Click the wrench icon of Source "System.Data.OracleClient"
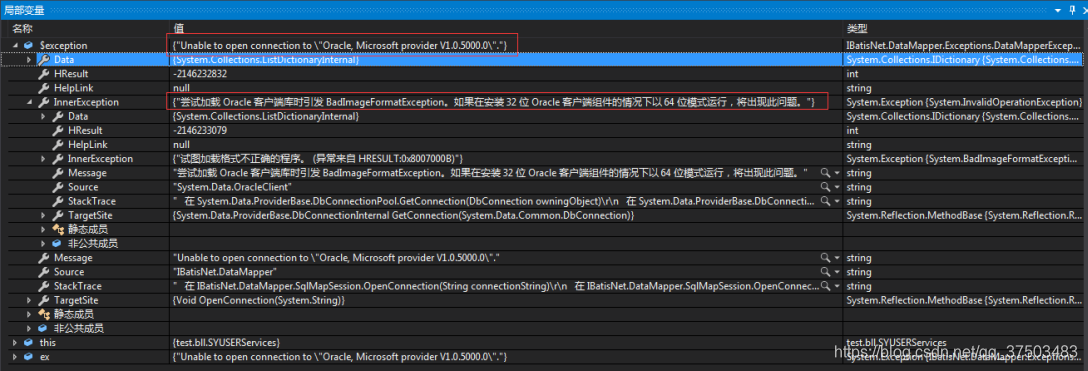This screenshot has width=1088, height=371. pos(57,187)
